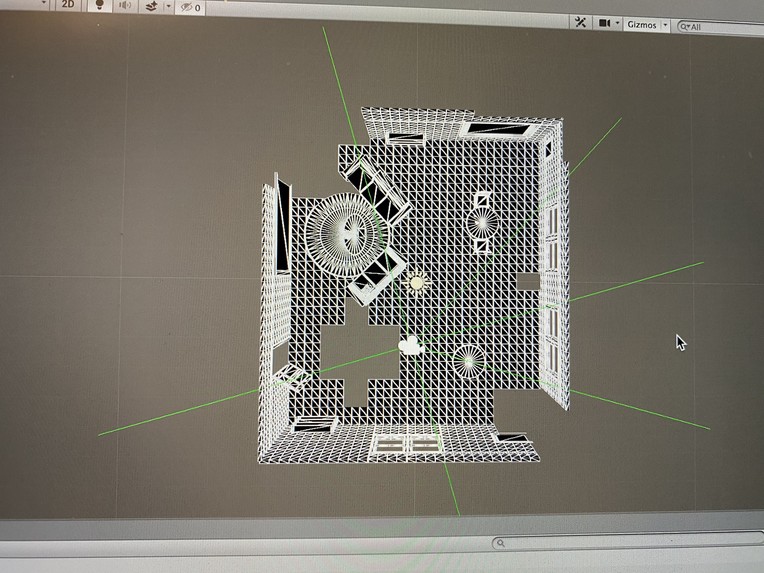Open the Gizmos dropdown arrow
This screenshot has width=764, height=573.
[666, 25]
